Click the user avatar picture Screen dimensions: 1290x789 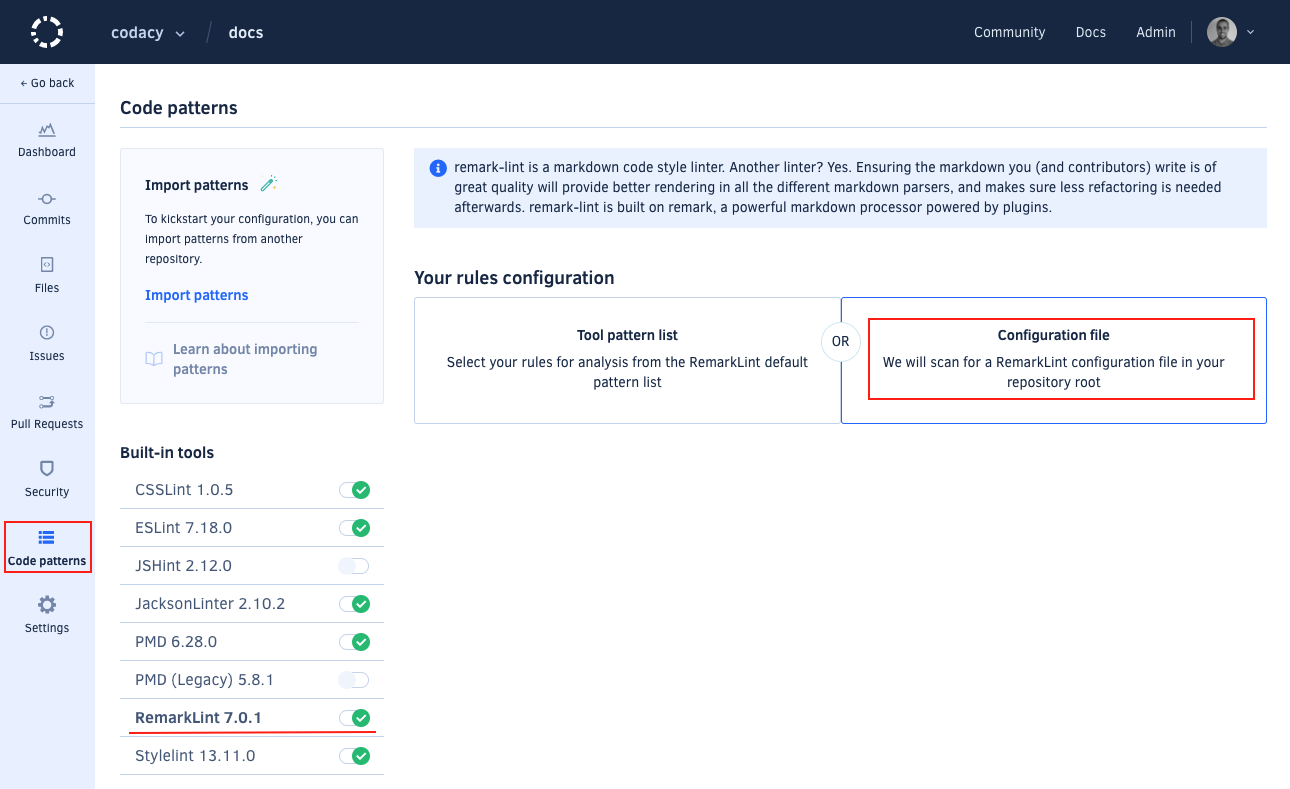[1222, 32]
